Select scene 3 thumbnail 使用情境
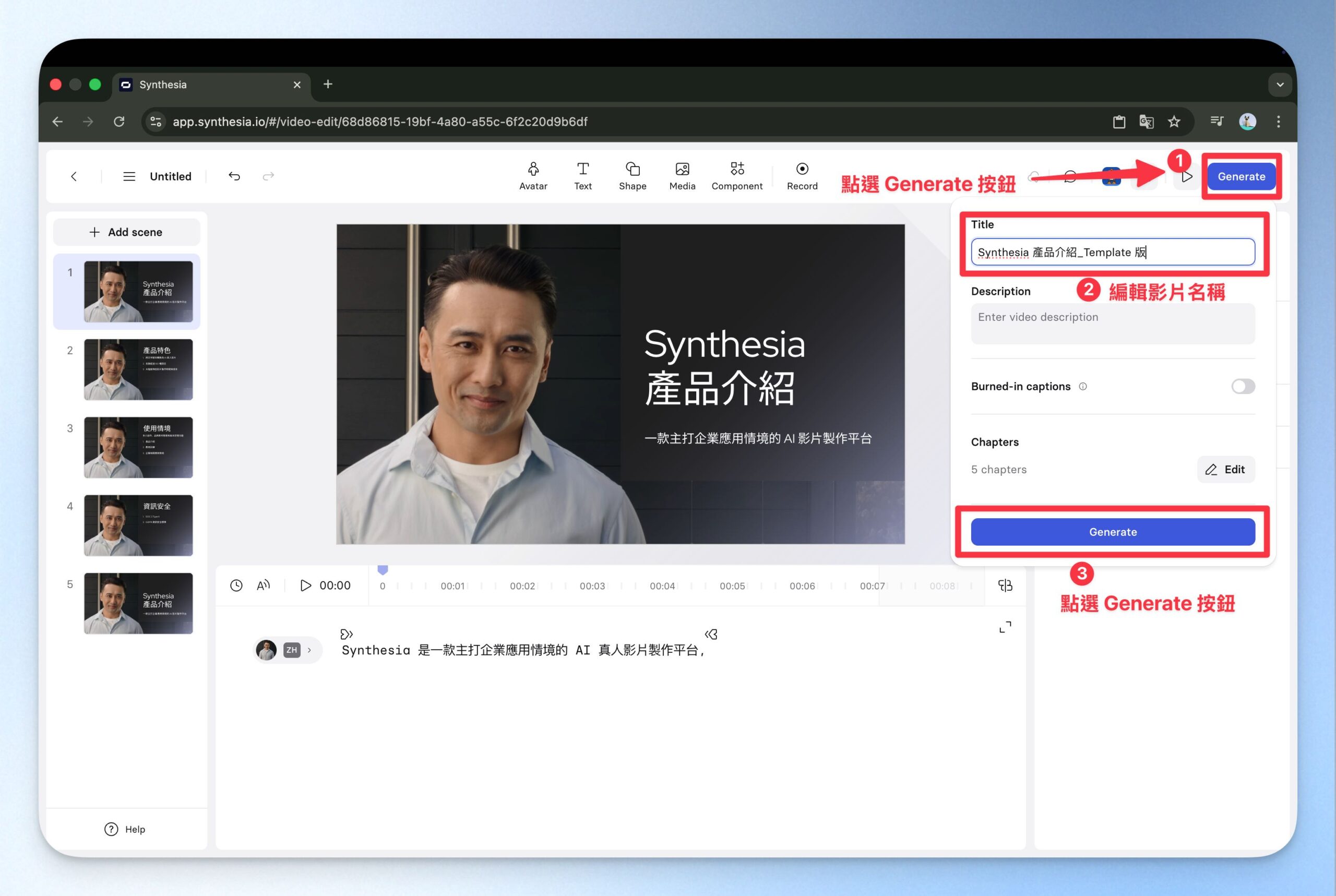This screenshot has width=1336, height=896. (138, 447)
